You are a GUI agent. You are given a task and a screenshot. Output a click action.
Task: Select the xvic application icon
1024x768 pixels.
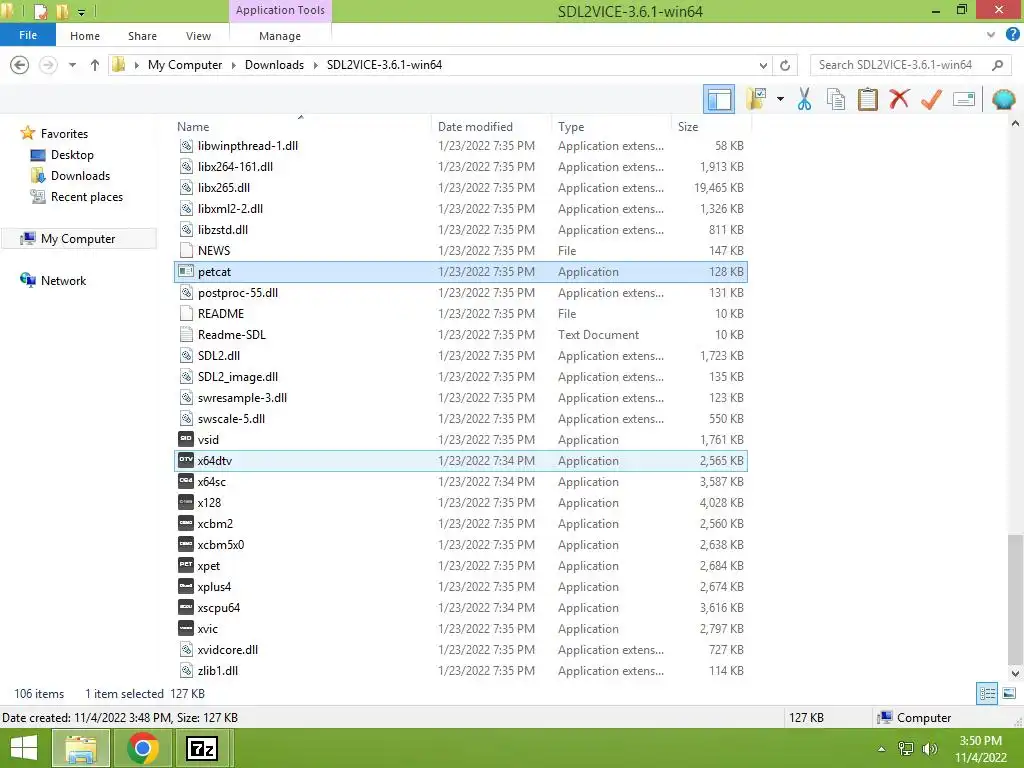coord(186,628)
